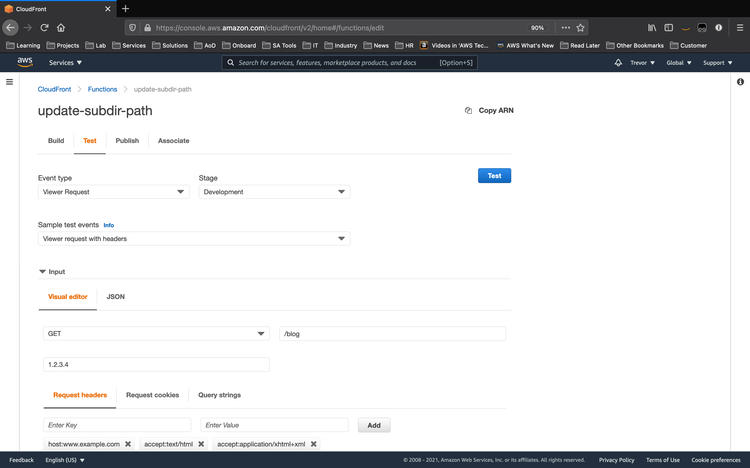Go to the browser home page icon
Screen dimensions: 750x468
pyautogui.click(x=61, y=28)
